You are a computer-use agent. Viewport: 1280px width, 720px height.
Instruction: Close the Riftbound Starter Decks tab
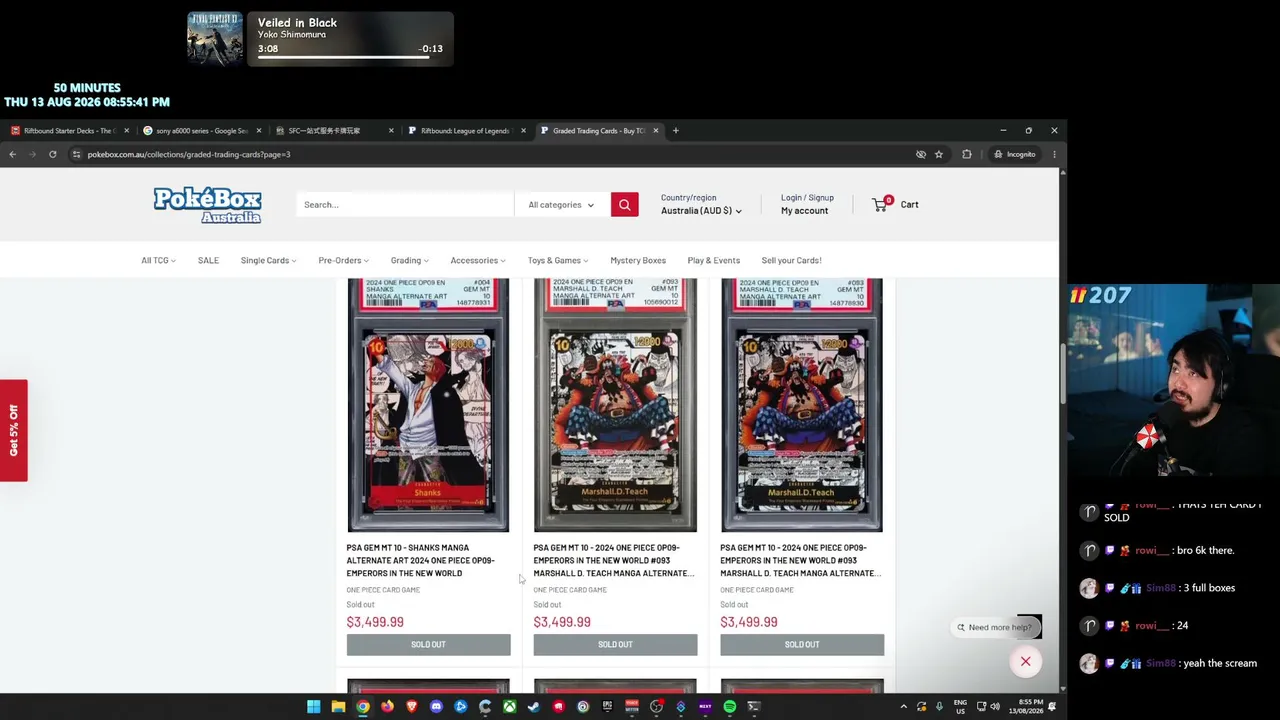coord(126,130)
